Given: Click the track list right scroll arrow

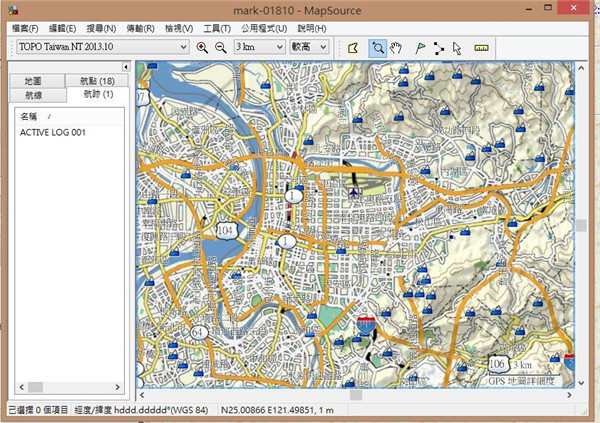Looking at the screenshot, I should pos(117,387).
